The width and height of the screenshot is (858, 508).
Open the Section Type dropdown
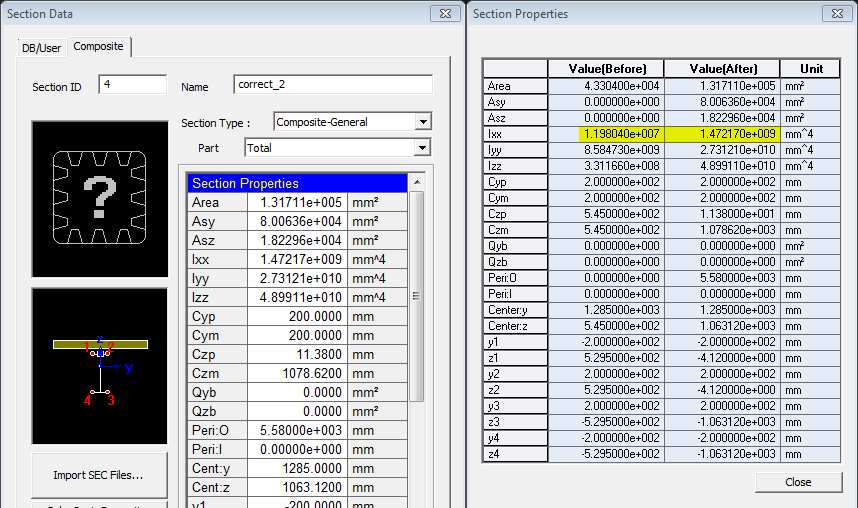pyautogui.click(x=423, y=122)
